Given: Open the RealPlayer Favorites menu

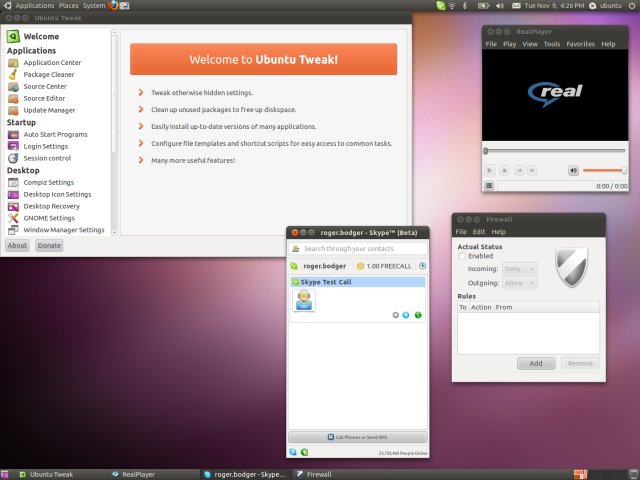Looking at the screenshot, I should [x=580, y=44].
